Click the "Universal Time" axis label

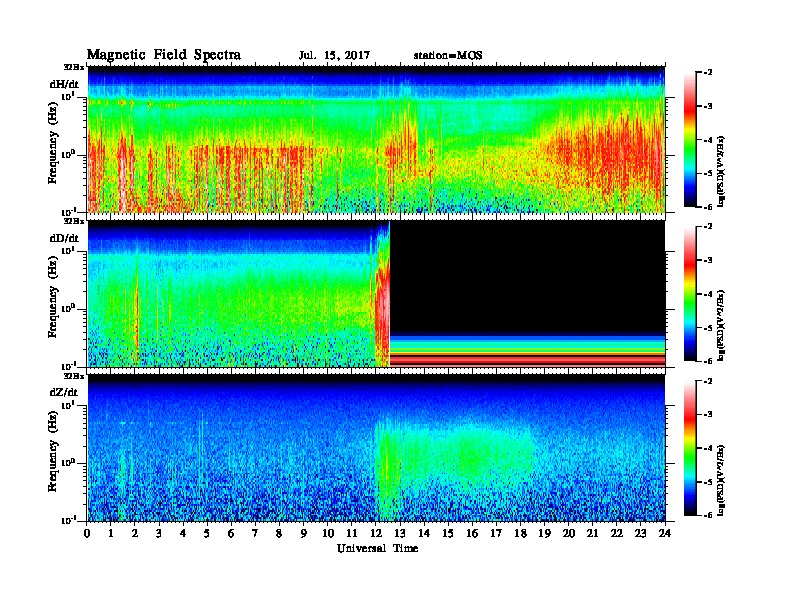click(377, 548)
